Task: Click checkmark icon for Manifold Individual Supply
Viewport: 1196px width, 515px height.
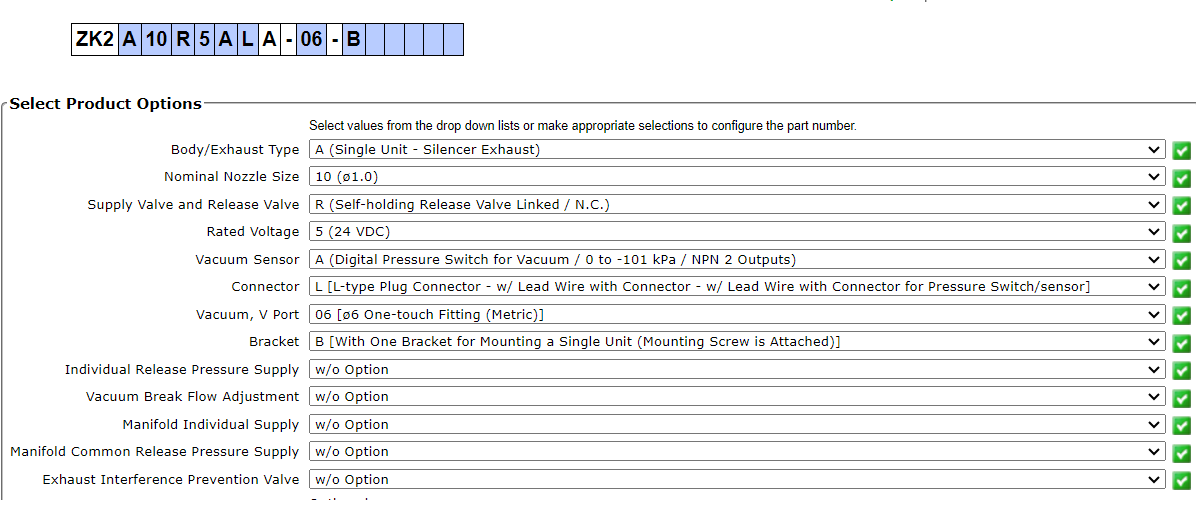Action: pyautogui.click(x=1181, y=426)
